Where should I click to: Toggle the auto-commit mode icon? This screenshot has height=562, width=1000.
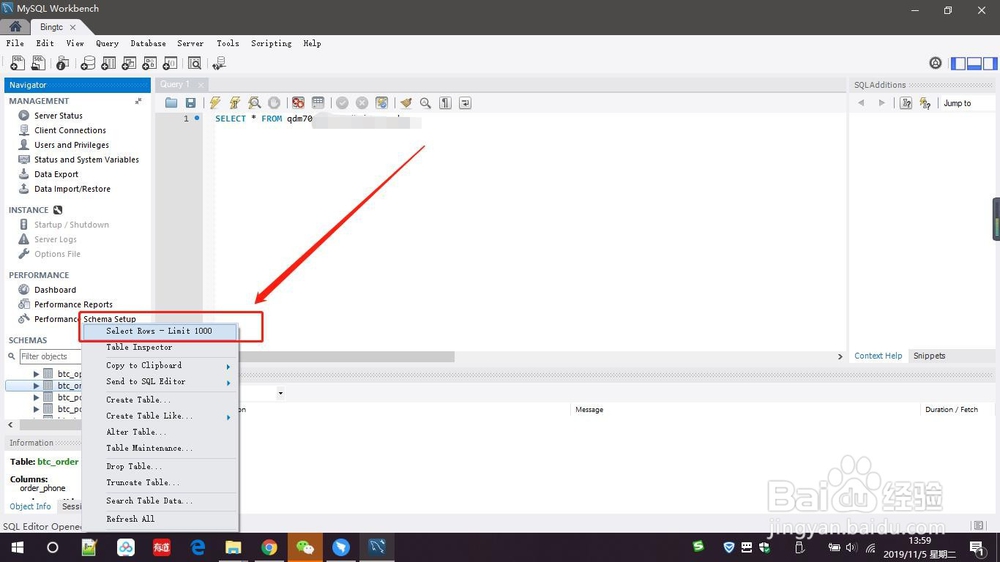pyautogui.click(x=381, y=103)
